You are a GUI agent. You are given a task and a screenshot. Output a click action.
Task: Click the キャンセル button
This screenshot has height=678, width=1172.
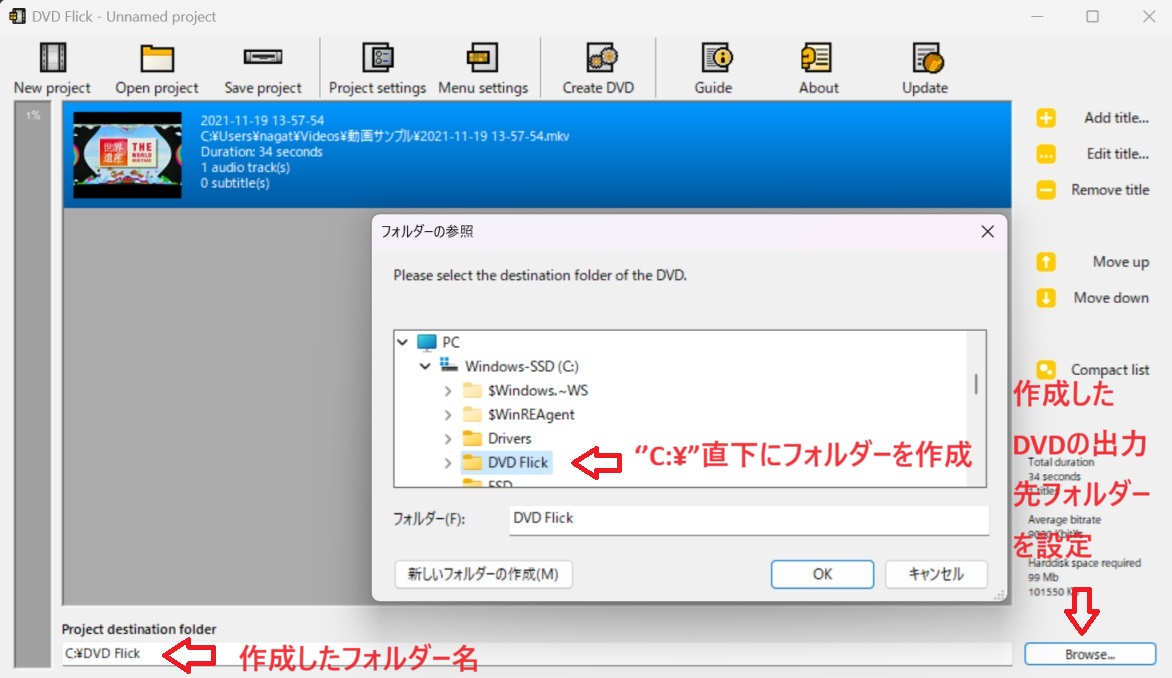point(936,574)
